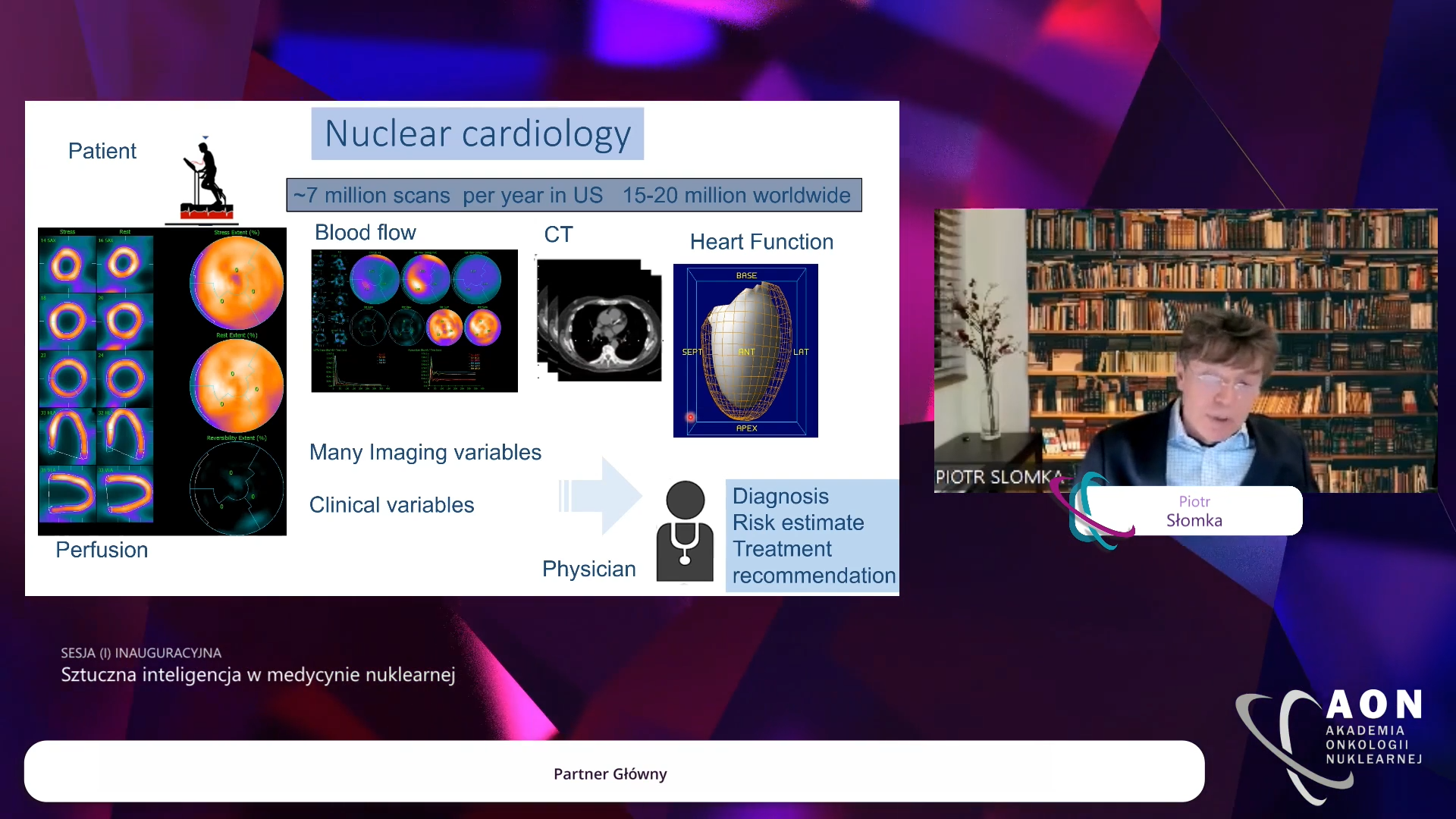Click the physician with stethoscope icon
The height and width of the screenshot is (819, 1456).
(x=685, y=532)
